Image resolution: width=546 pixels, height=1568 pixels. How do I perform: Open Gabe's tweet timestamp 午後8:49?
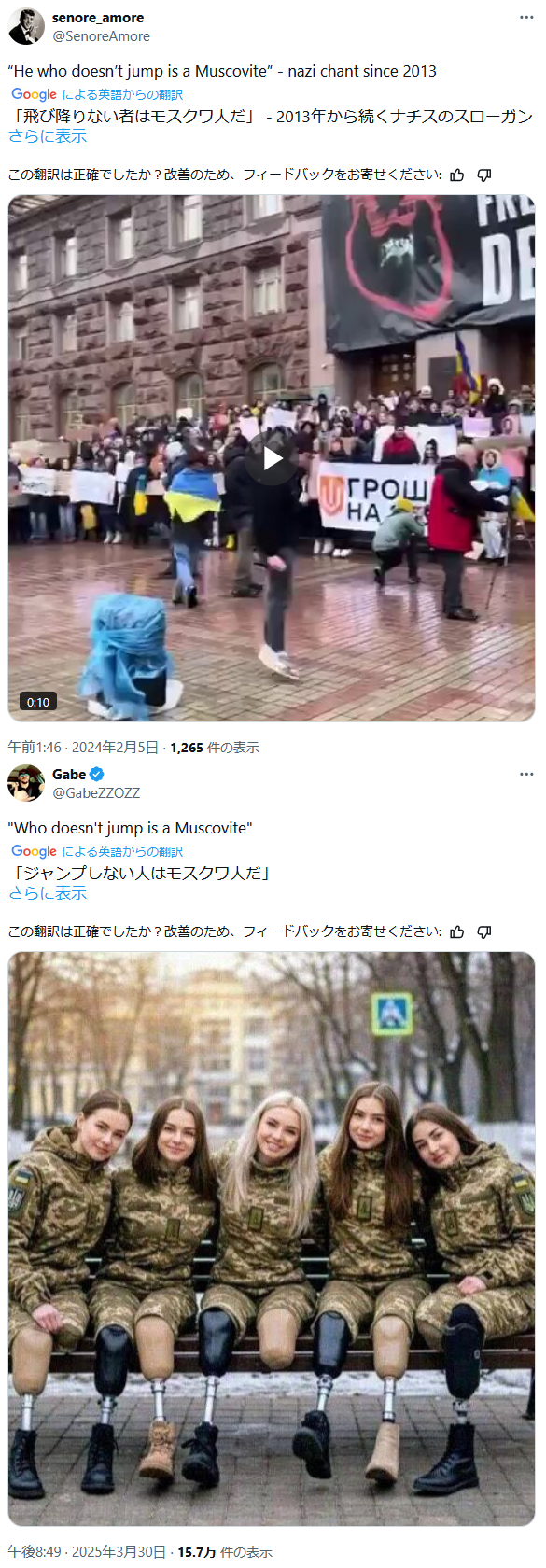coord(35,1552)
